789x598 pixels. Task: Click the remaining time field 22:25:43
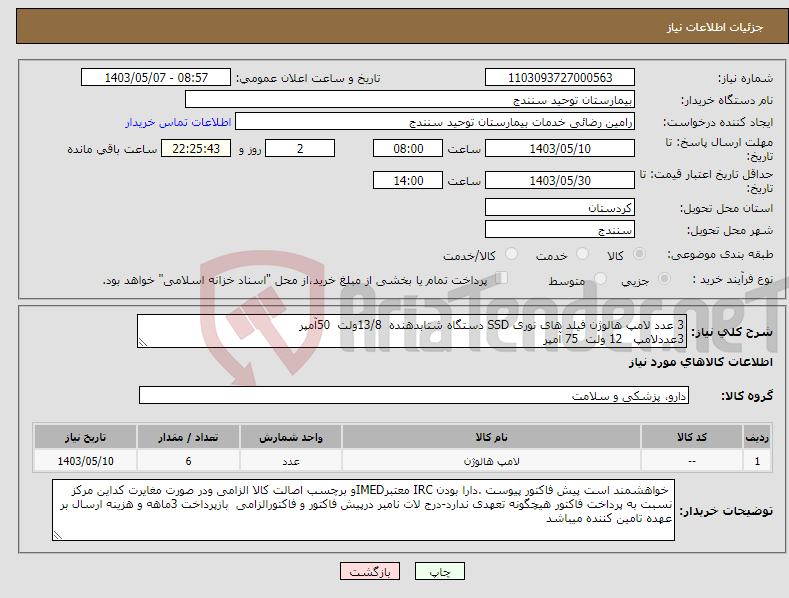coord(196,148)
